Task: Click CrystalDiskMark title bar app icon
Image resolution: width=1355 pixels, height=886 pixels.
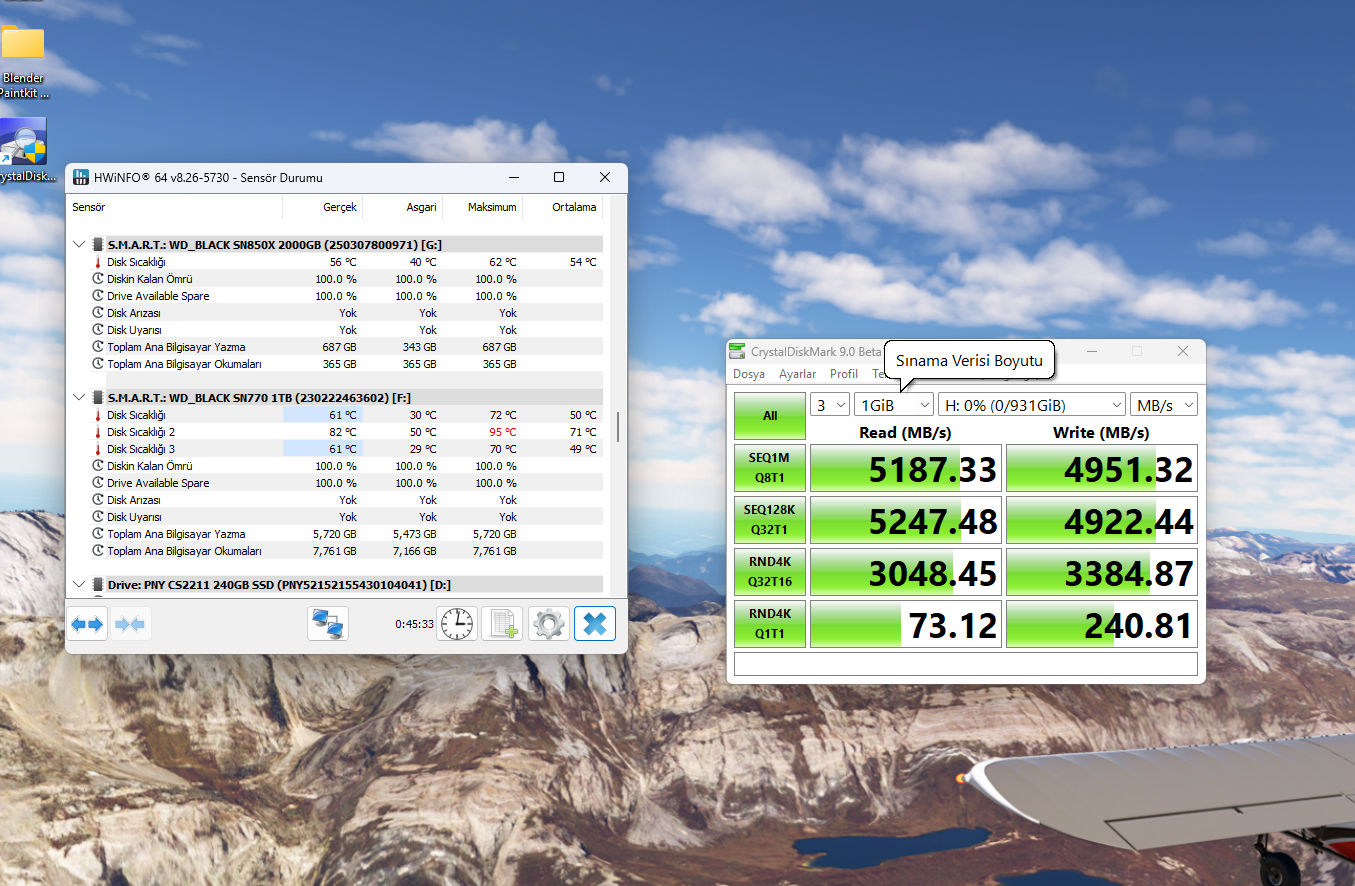Action: [737, 351]
